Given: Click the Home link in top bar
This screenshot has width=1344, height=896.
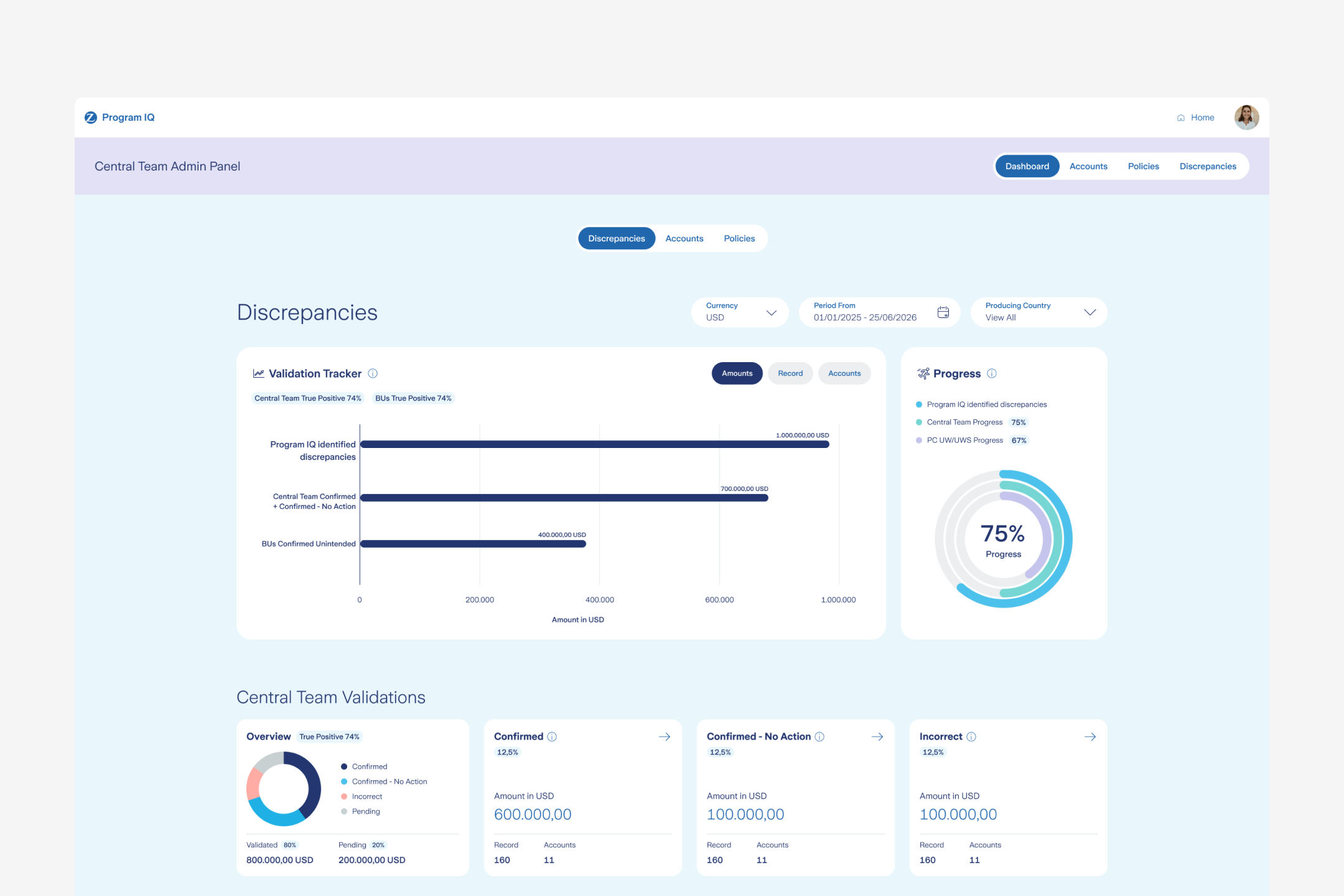Looking at the screenshot, I should 1196,118.
